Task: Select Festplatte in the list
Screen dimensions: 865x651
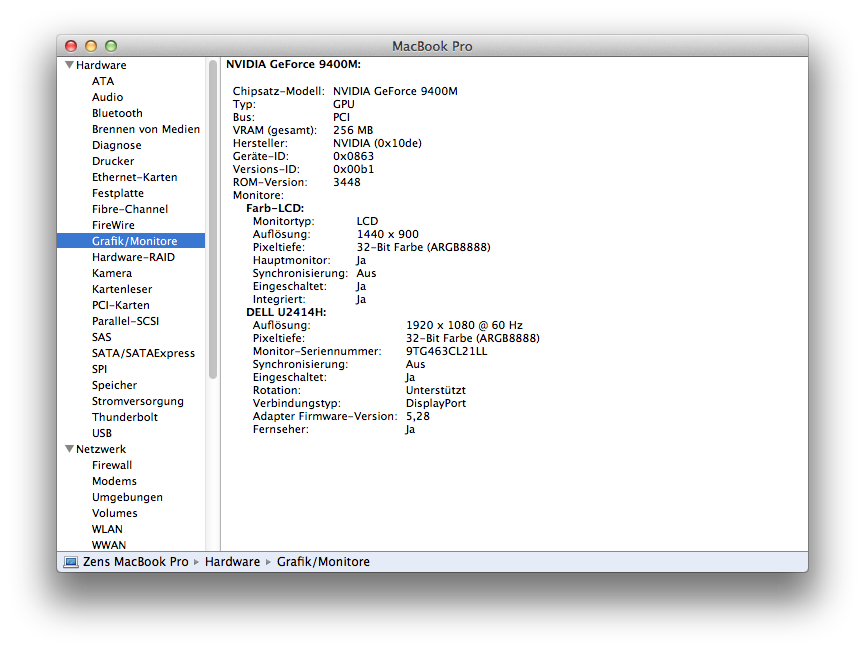Action: pos(118,193)
